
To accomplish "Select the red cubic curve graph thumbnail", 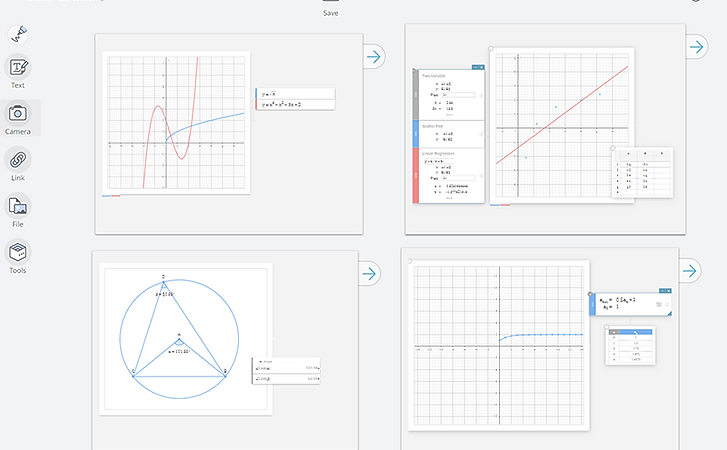I will click(176, 123).
